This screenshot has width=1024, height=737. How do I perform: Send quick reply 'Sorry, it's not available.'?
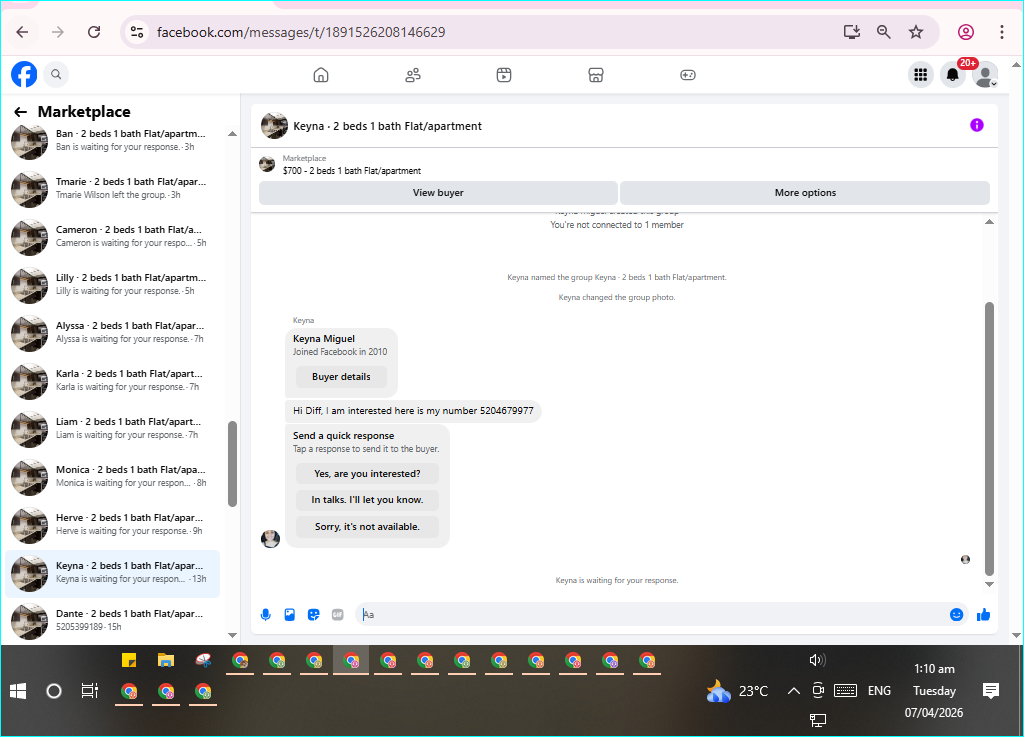367,527
